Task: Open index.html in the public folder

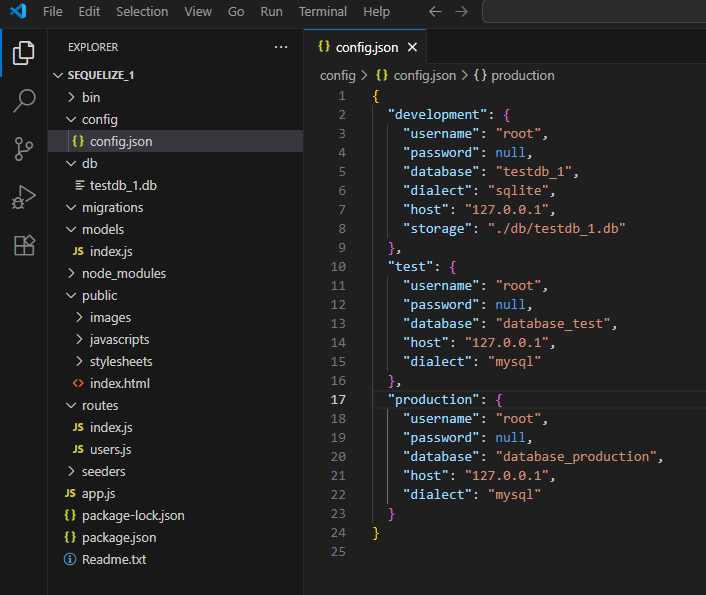Action: pos(176,383)
